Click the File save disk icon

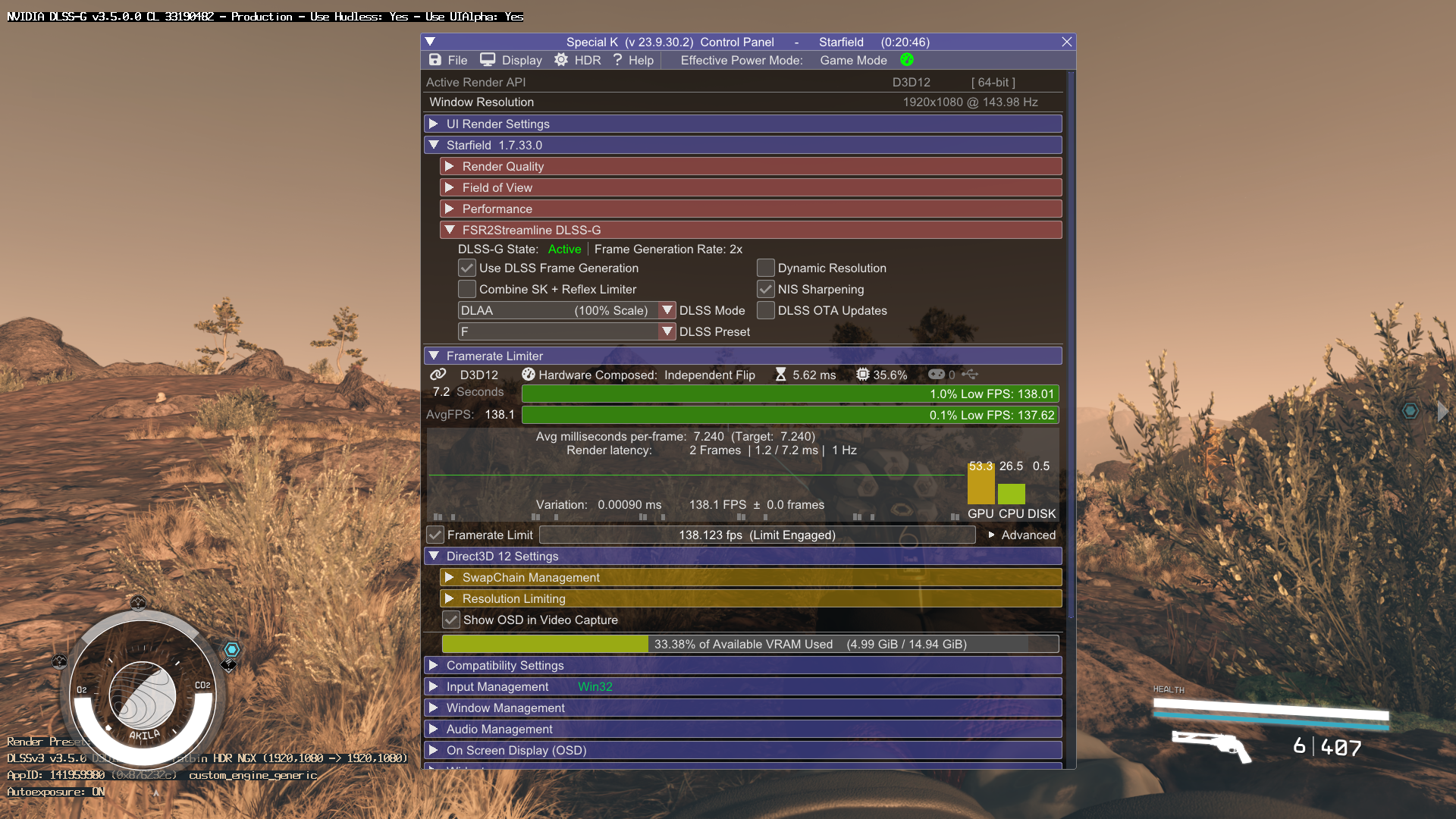pos(435,60)
